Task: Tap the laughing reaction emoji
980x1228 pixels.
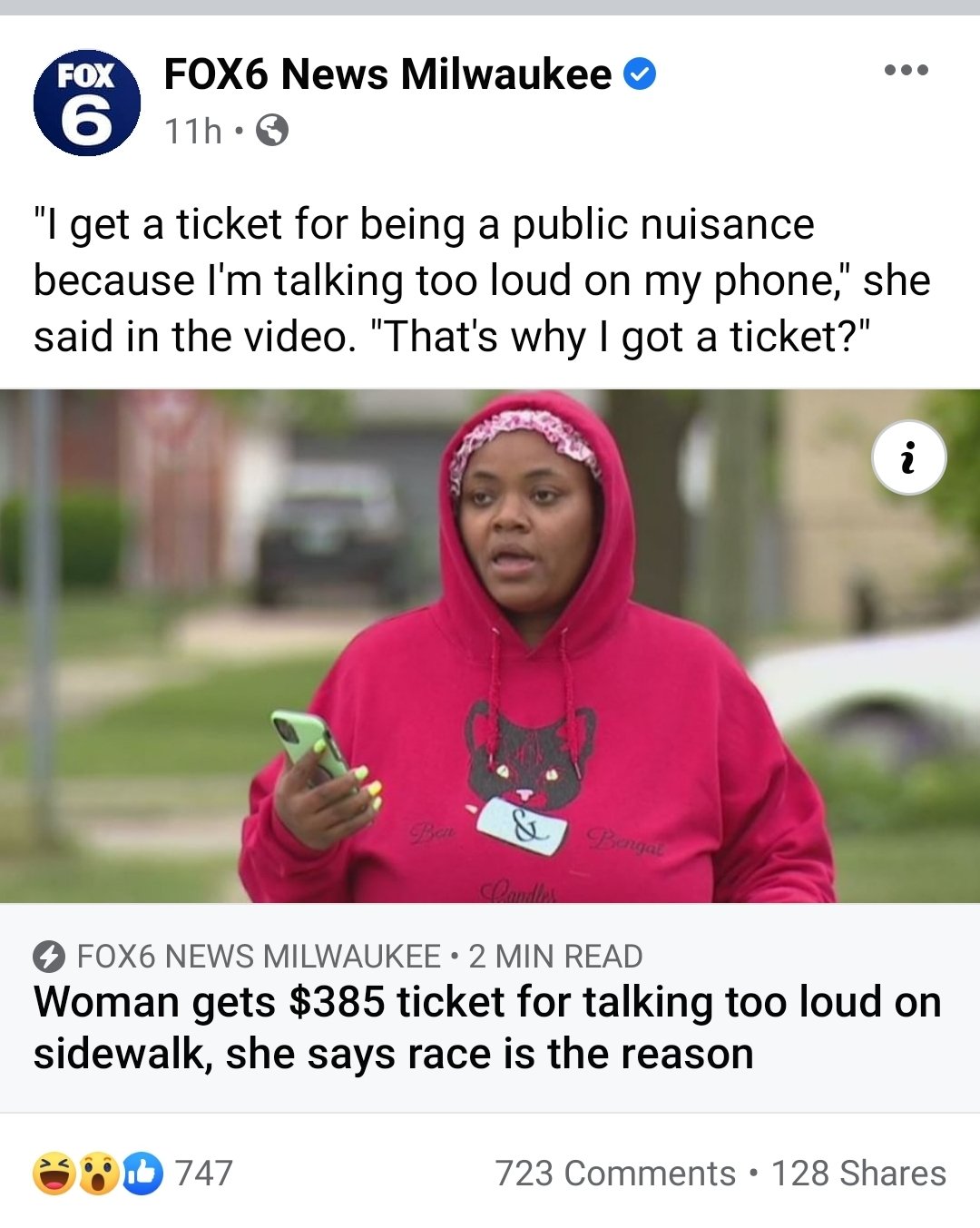Action: click(x=54, y=1173)
